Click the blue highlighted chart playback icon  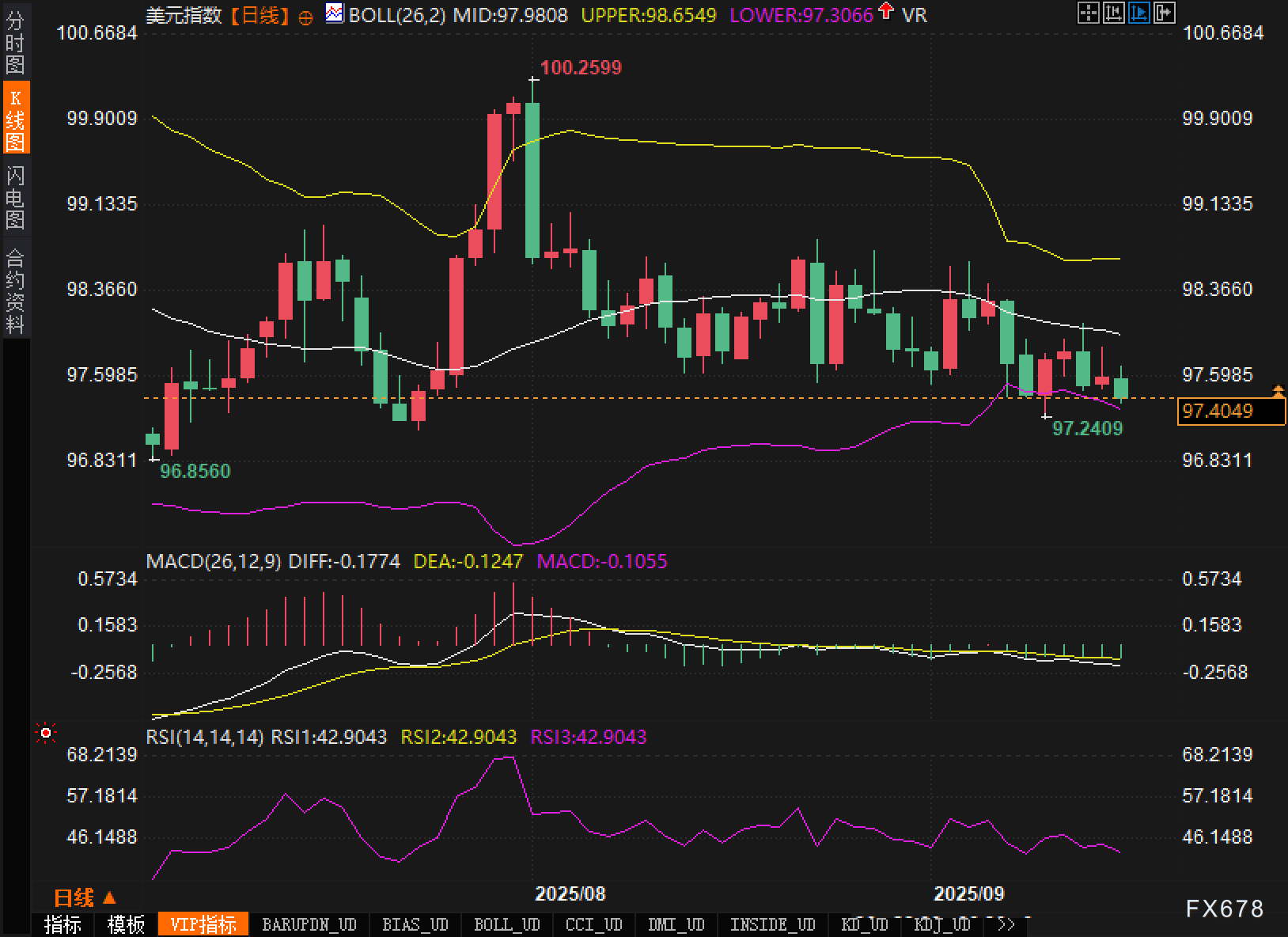click(x=1139, y=13)
